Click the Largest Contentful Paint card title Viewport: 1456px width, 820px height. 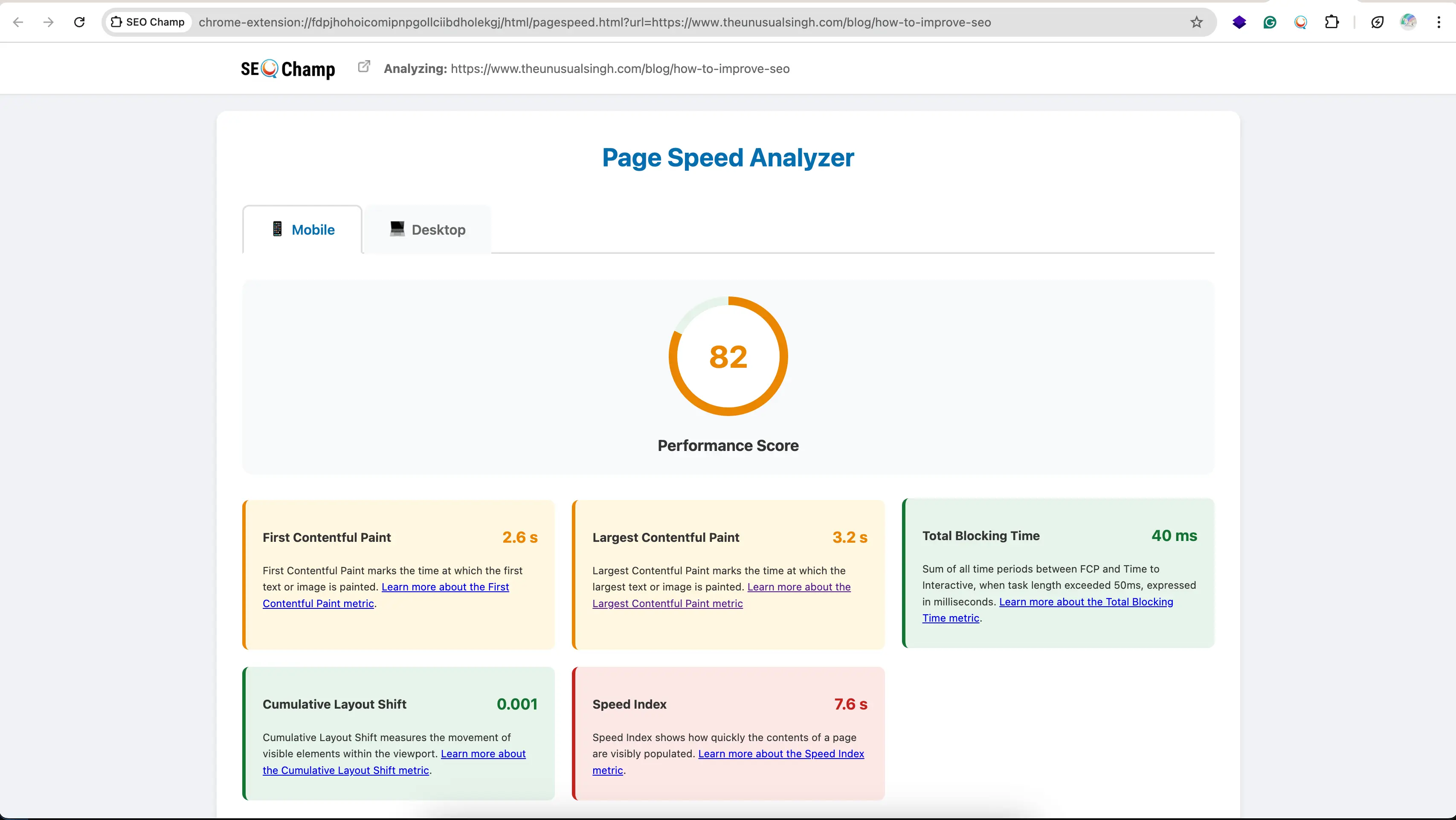[665, 537]
